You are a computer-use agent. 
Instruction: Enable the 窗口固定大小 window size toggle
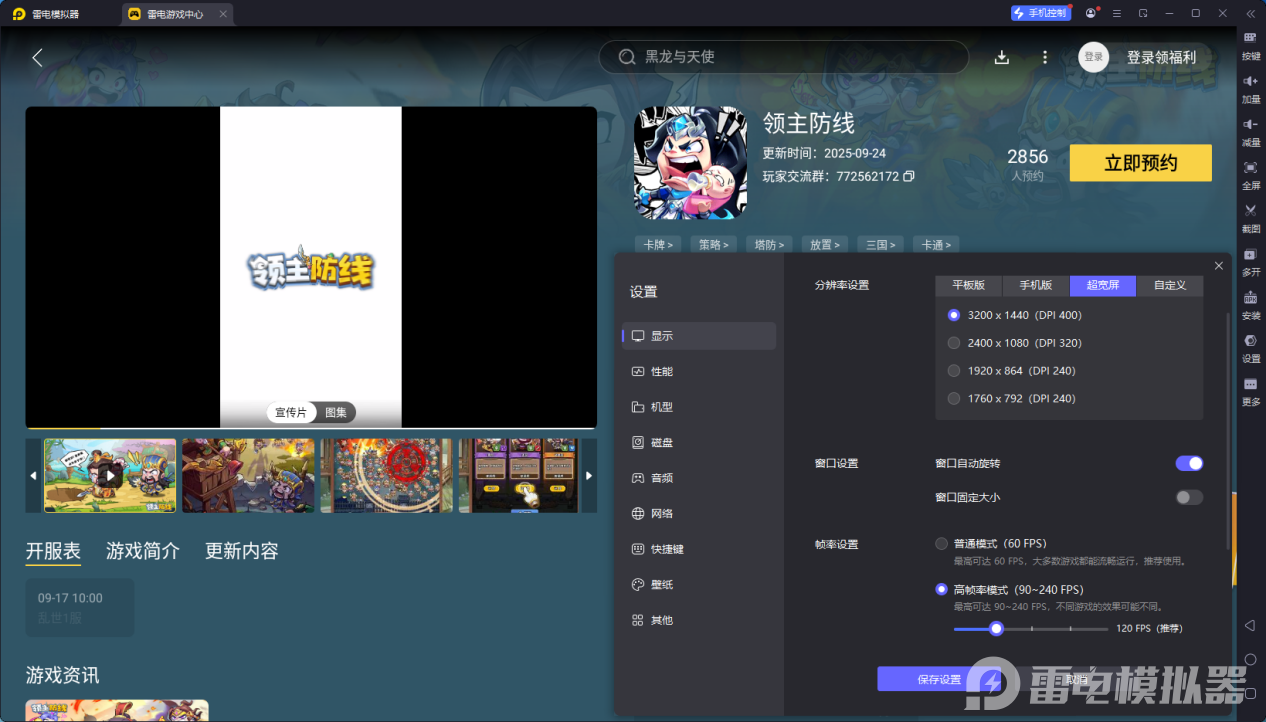pos(1189,497)
